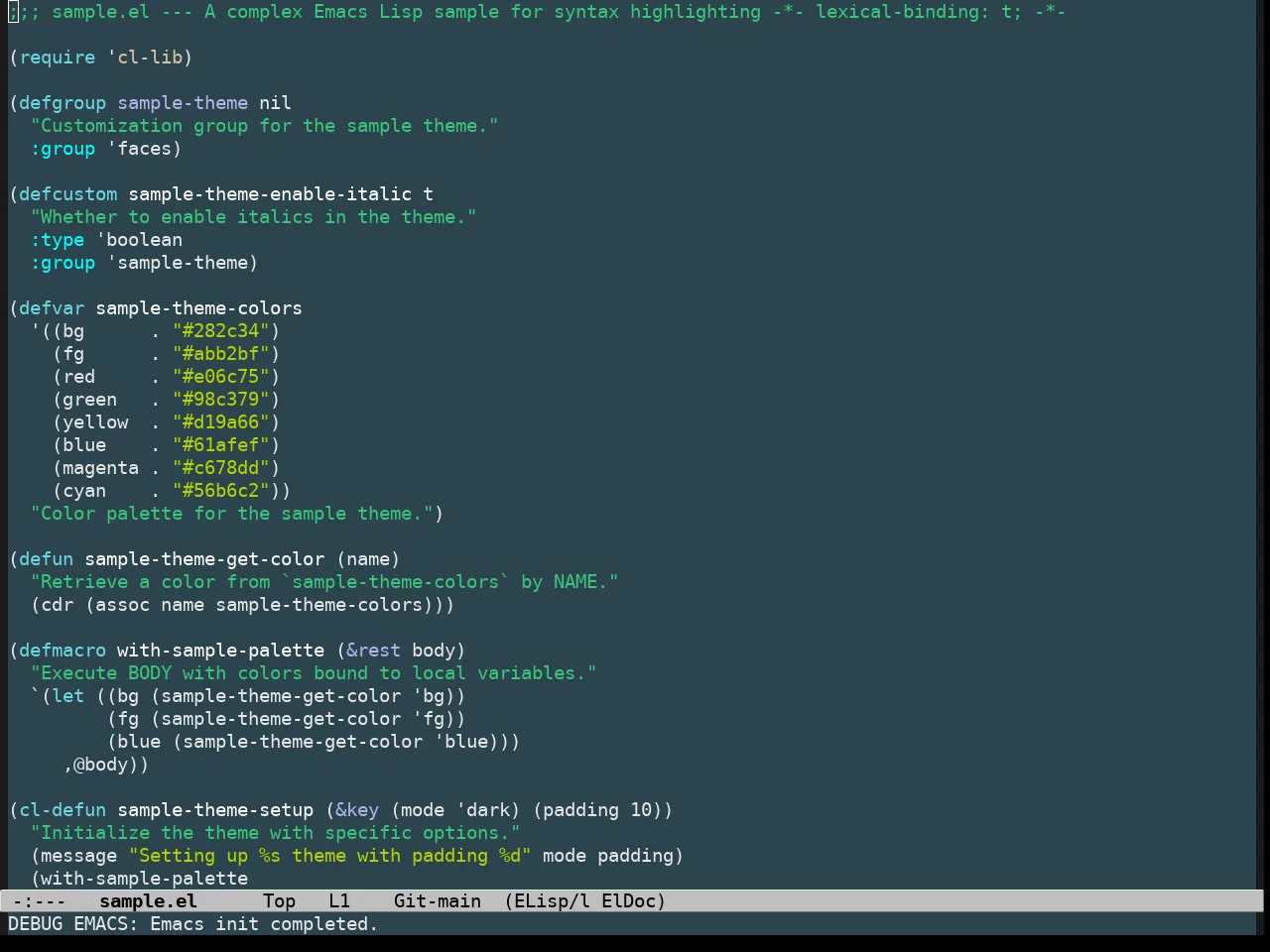Click the "#56b6c2" cyan color string
Viewport: 1270px width, 952px height.
tap(220, 491)
